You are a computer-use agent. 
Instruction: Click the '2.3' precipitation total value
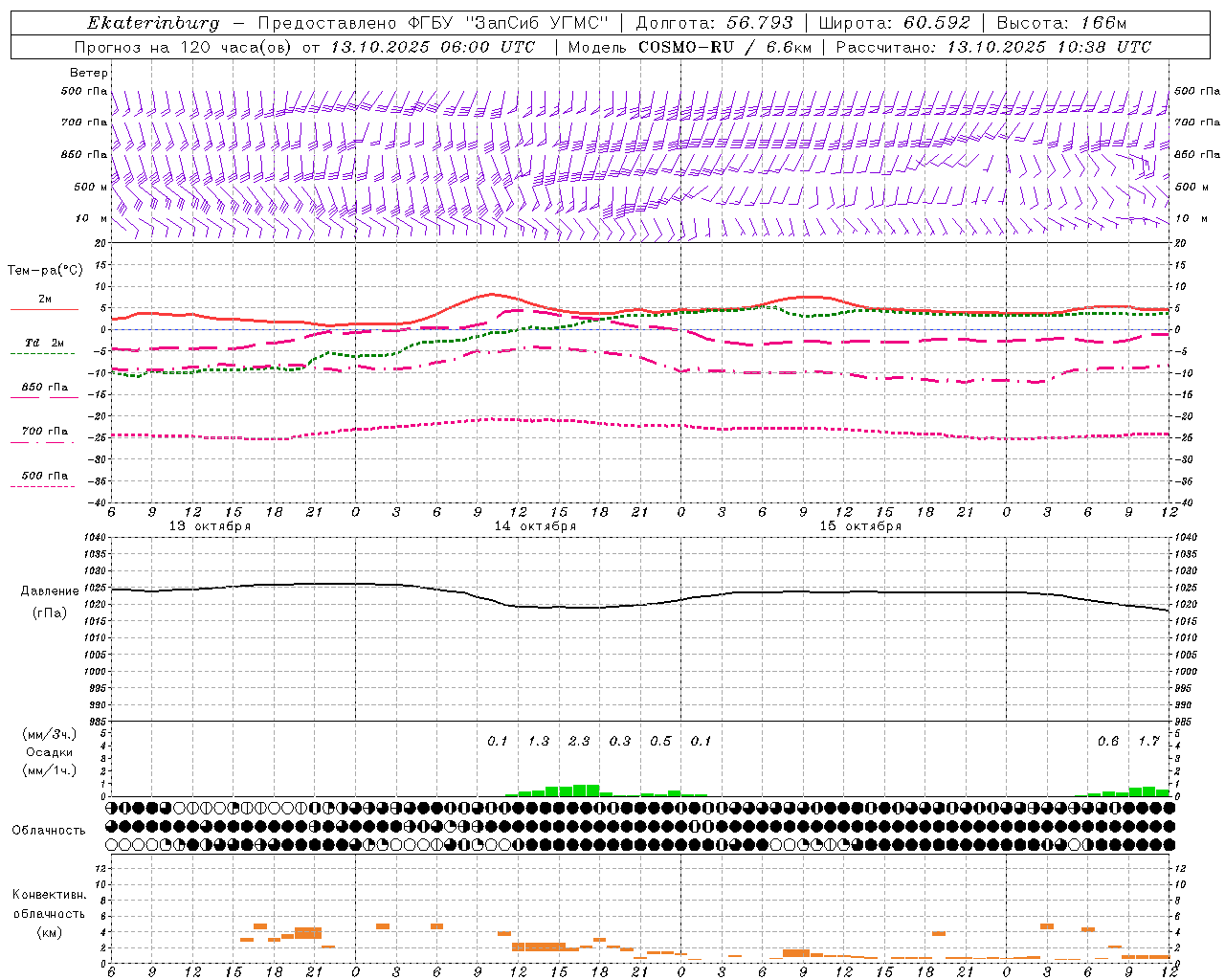(579, 741)
